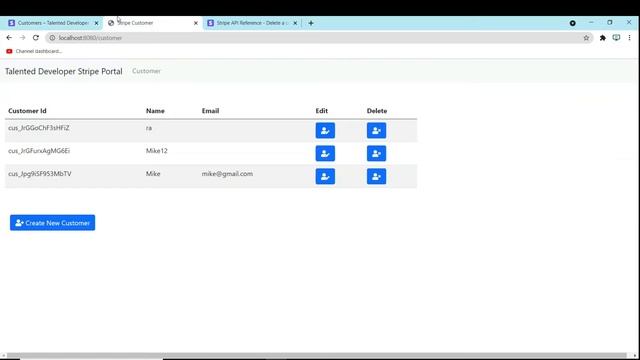Open a new browser tab
The image size is (640, 360).
[311, 23]
